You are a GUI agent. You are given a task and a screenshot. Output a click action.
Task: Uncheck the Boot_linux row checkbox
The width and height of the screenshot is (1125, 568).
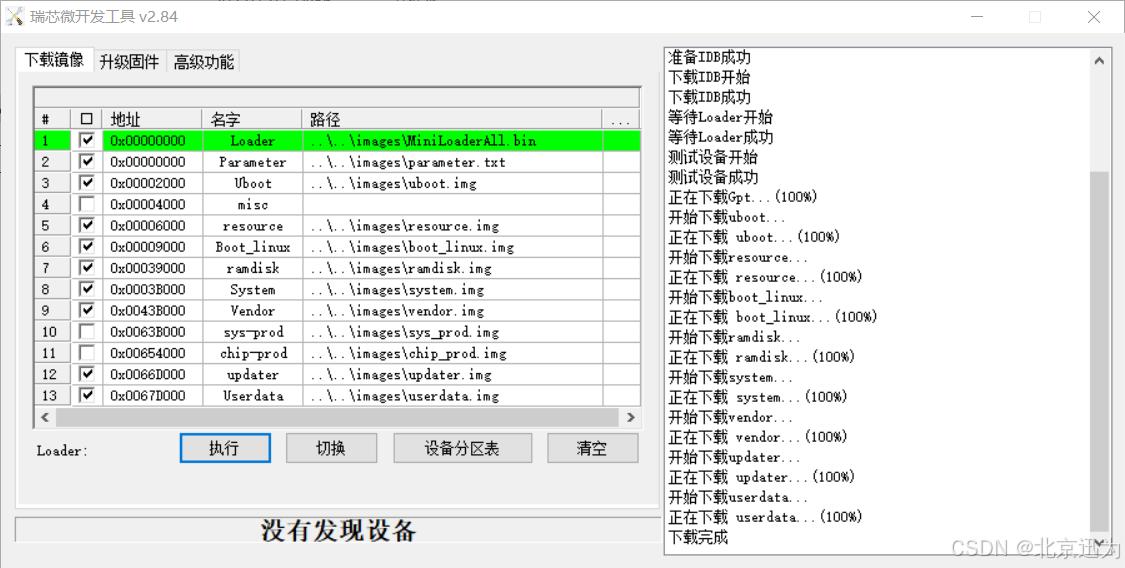[87, 247]
